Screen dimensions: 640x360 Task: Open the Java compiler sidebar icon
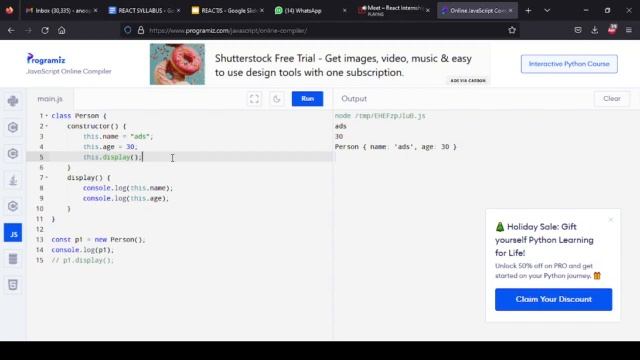pos(13,180)
